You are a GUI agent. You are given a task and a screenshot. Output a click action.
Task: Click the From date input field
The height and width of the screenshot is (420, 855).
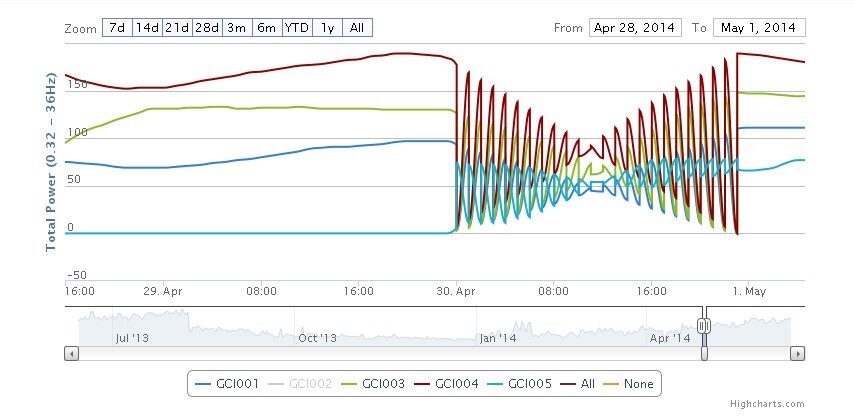[635, 28]
